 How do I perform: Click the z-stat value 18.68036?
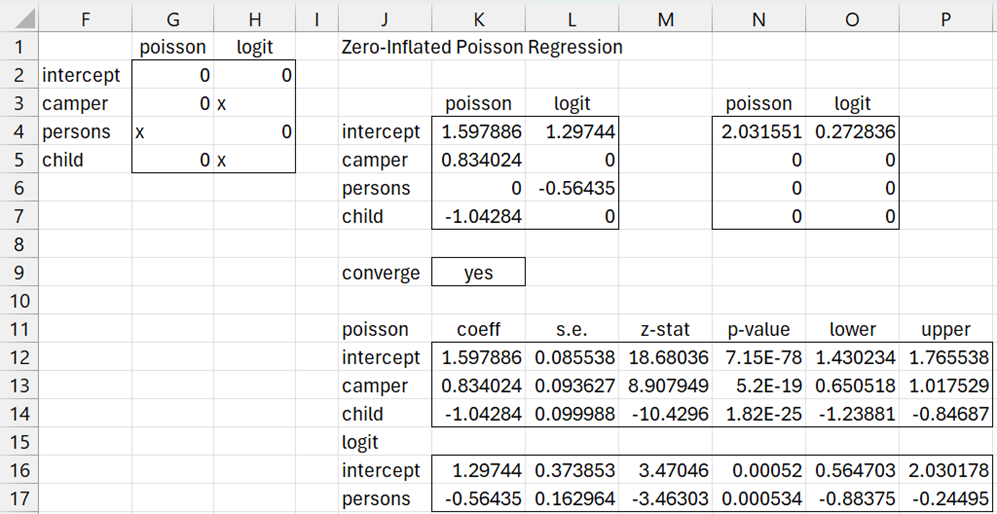click(664, 358)
